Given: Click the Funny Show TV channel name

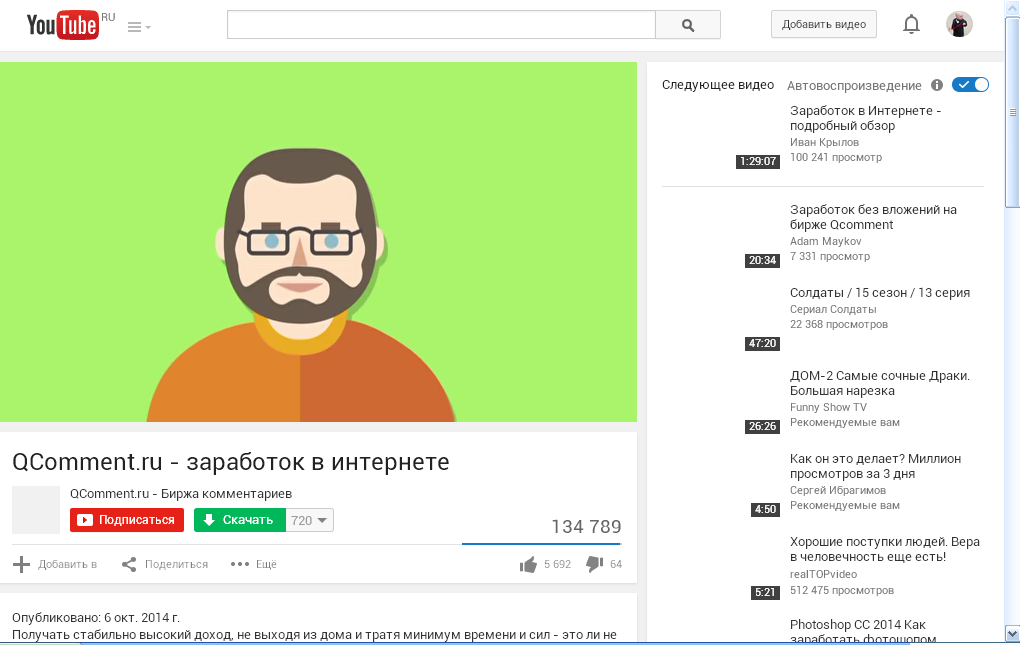Looking at the screenshot, I should [828, 407].
